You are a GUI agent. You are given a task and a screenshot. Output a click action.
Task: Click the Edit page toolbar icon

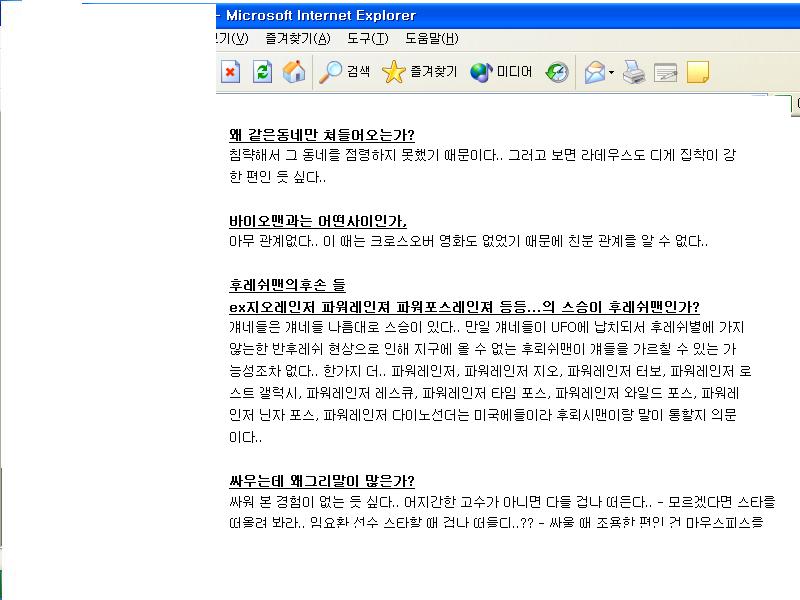pos(665,72)
